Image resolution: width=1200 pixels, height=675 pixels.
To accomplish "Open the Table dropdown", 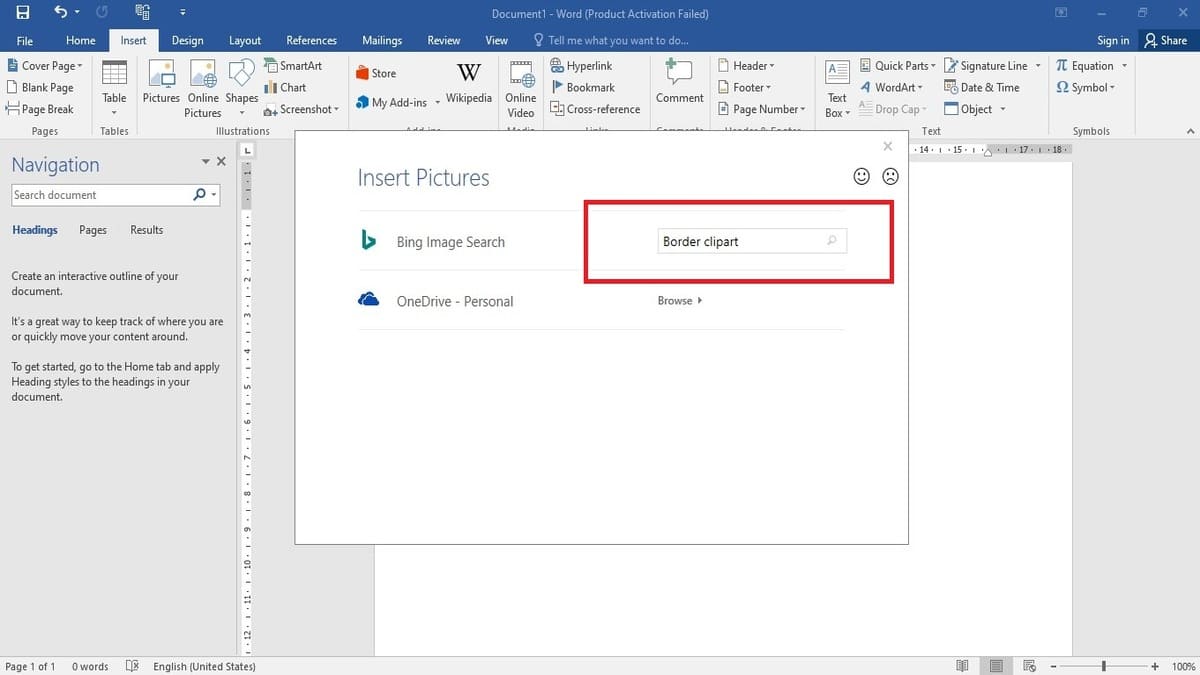I will pos(114,88).
